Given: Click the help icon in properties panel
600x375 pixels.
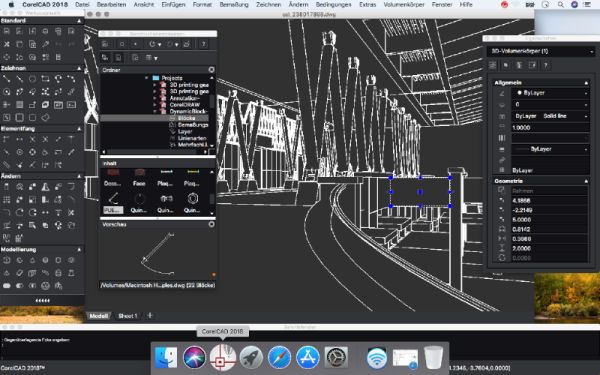Looking at the screenshot, I should [x=546, y=65].
